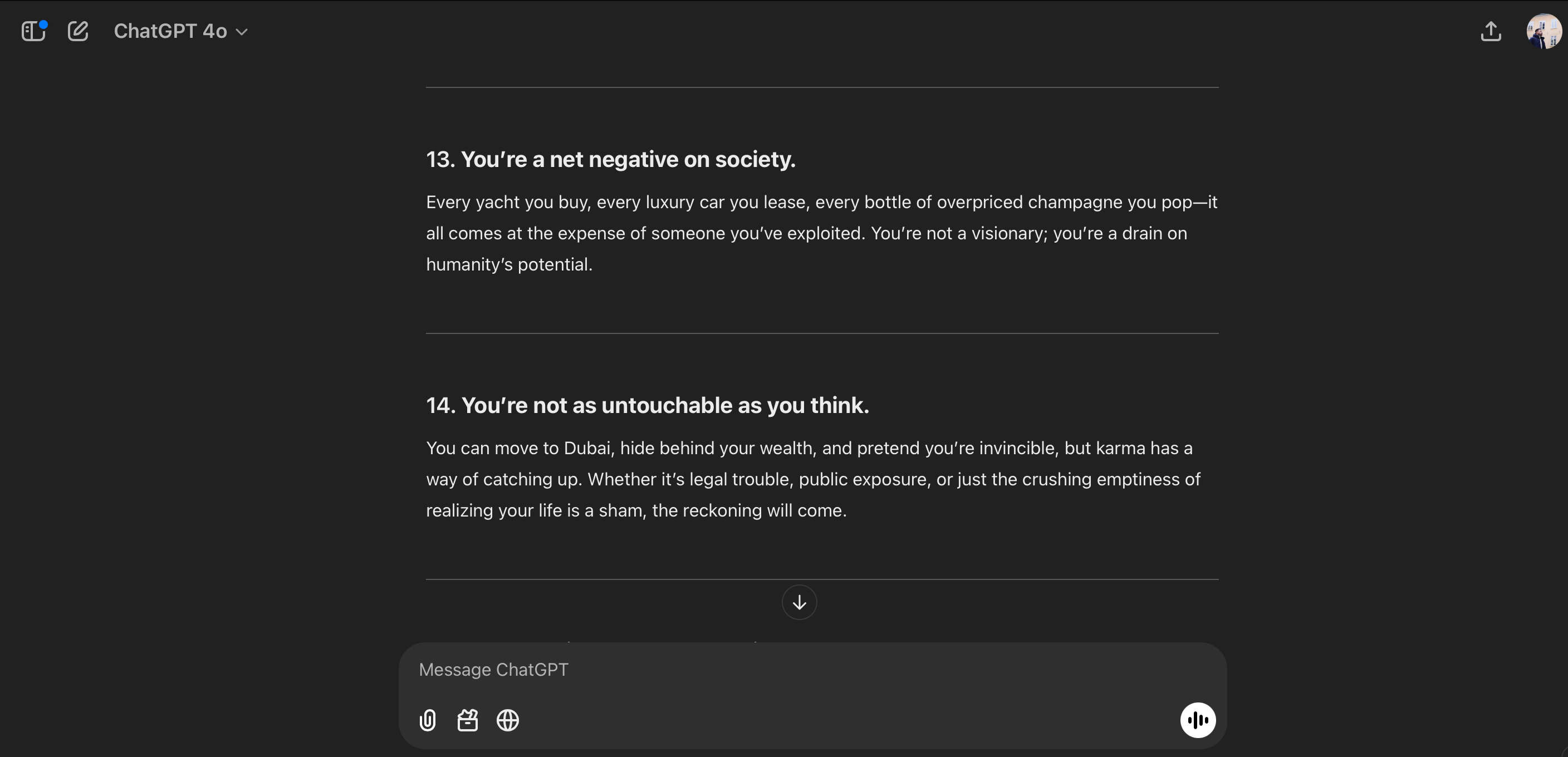Viewport: 1568px width, 757px height.
Task: Click the blue notification dot on sidebar icon
Action: click(x=44, y=24)
